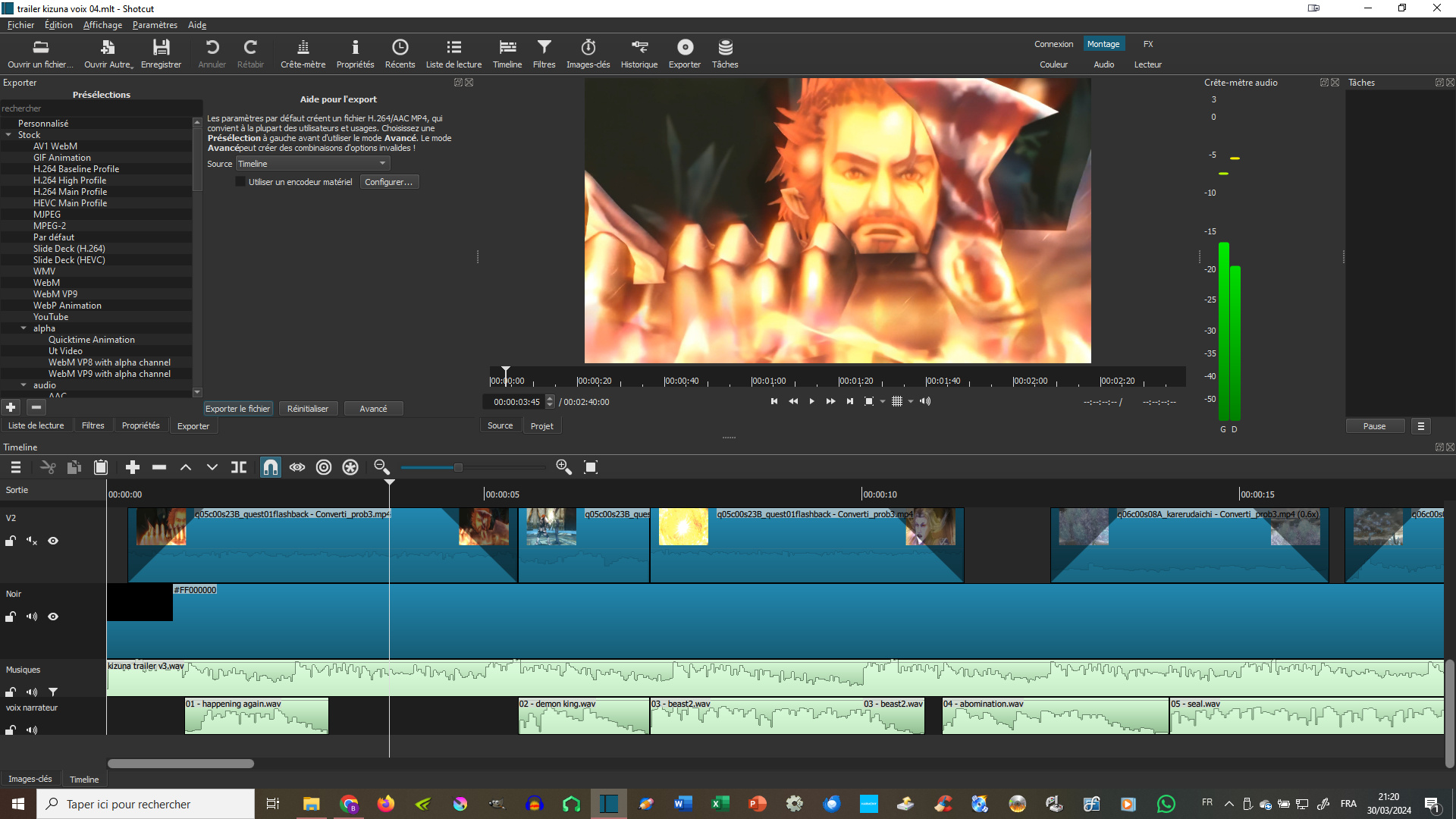Adjust the timeline zoom slider
The image size is (1456, 819).
(458, 467)
